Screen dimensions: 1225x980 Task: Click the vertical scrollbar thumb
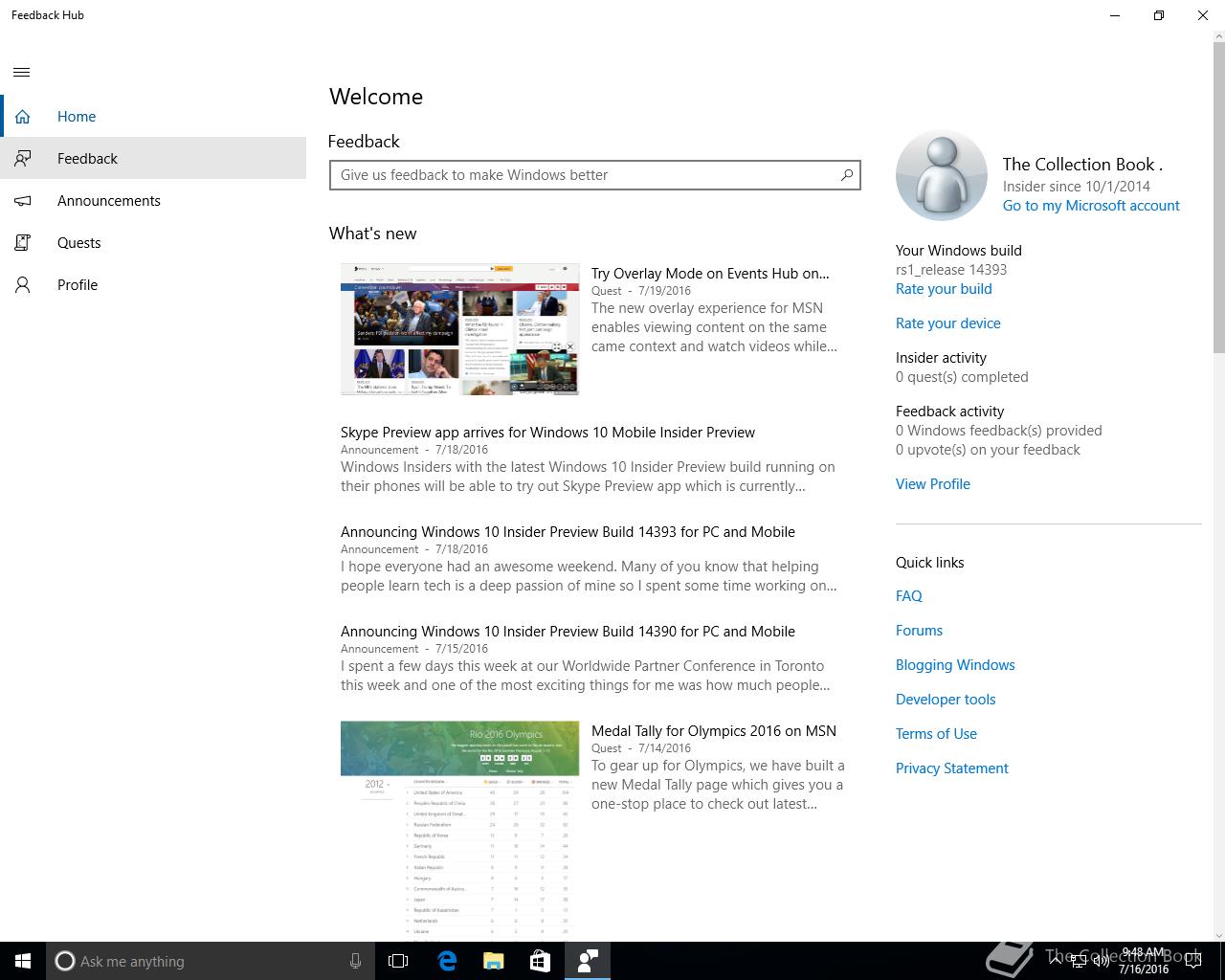1218,196
